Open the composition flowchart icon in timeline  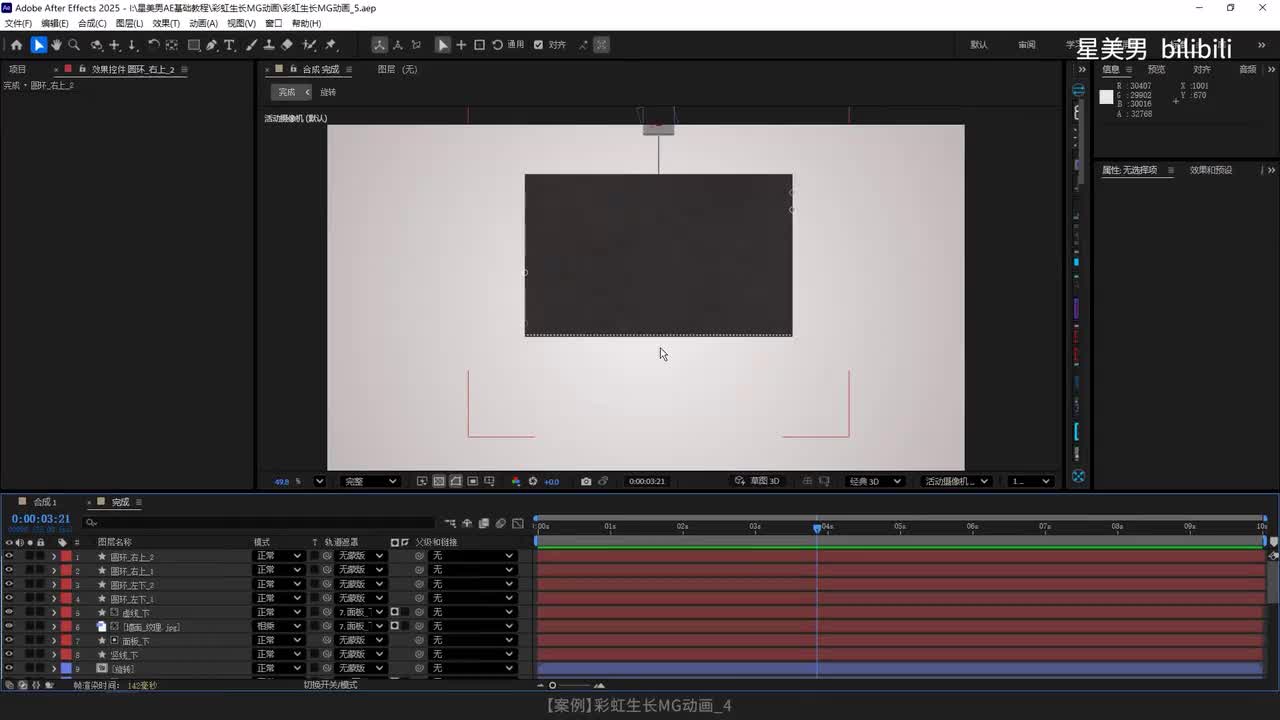pyautogui.click(x=450, y=523)
